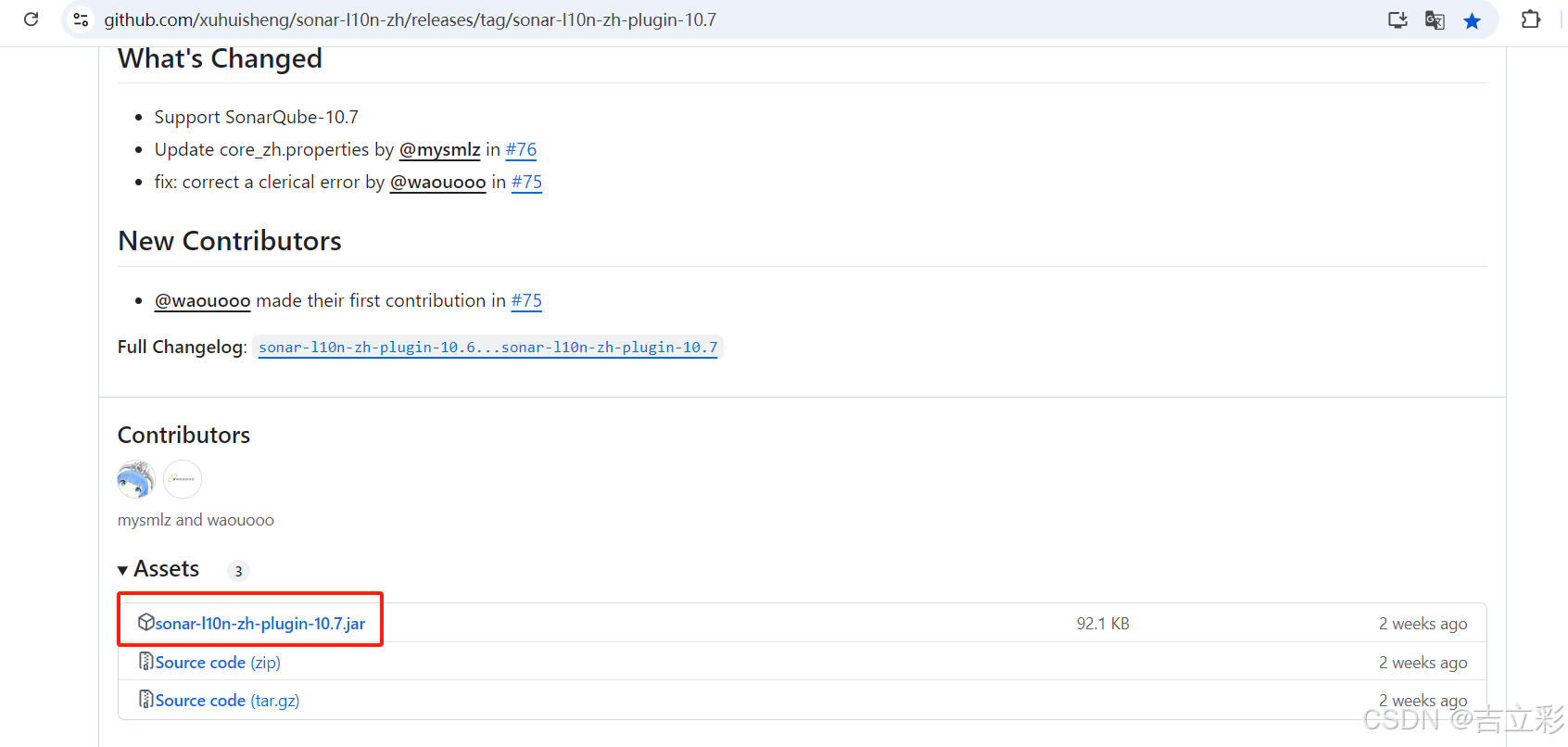Click 'Support SonarQube-10.7' bullet text
Image resolution: width=1568 pixels, height=747 pixels.
tap(257, 117)
